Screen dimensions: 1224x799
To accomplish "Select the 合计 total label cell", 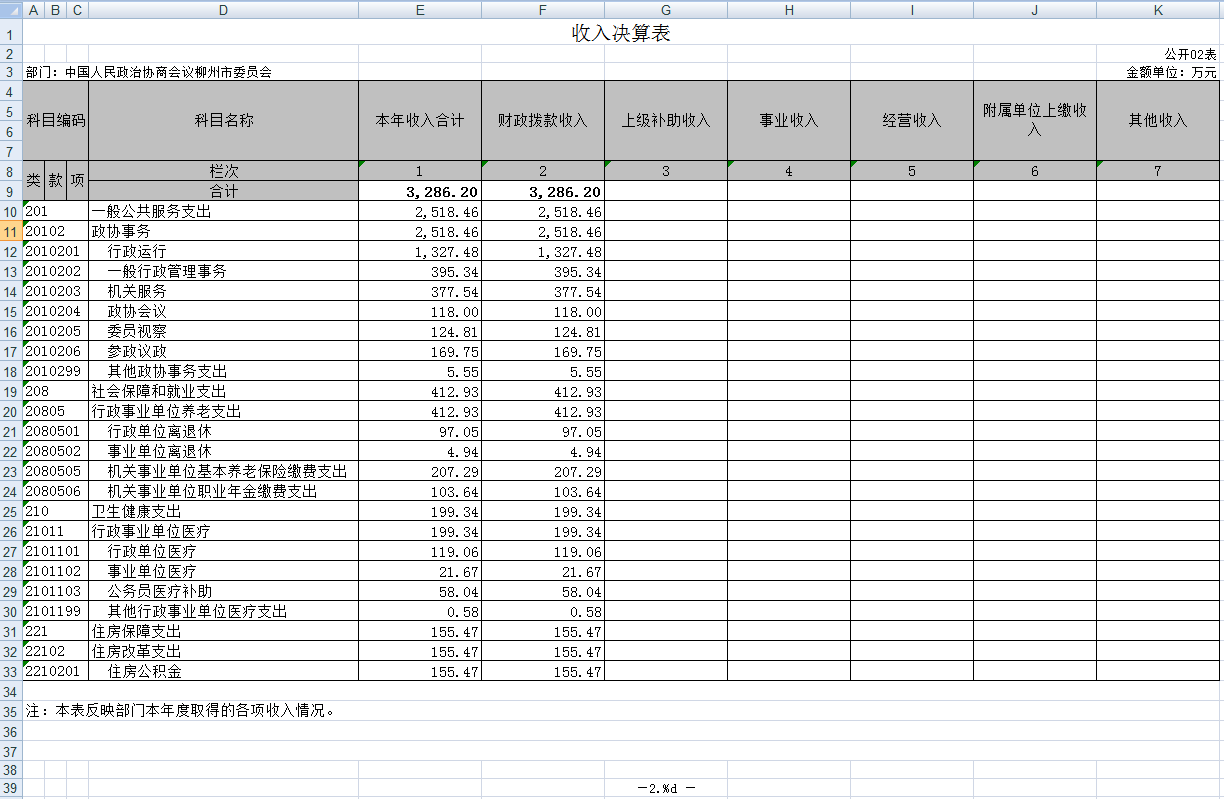I will 224,191.
